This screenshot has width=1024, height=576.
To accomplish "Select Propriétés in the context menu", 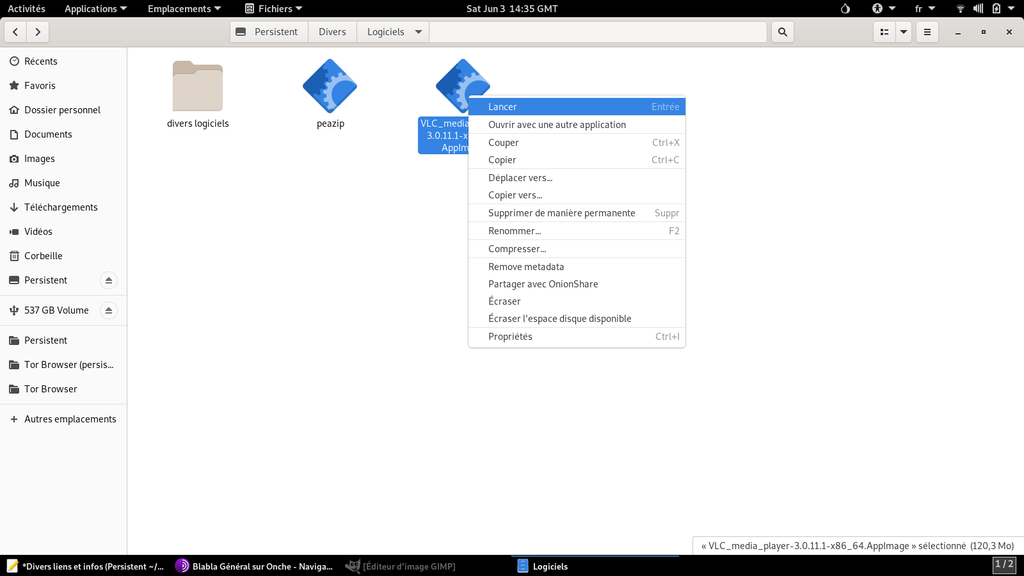I will [510, 337].
